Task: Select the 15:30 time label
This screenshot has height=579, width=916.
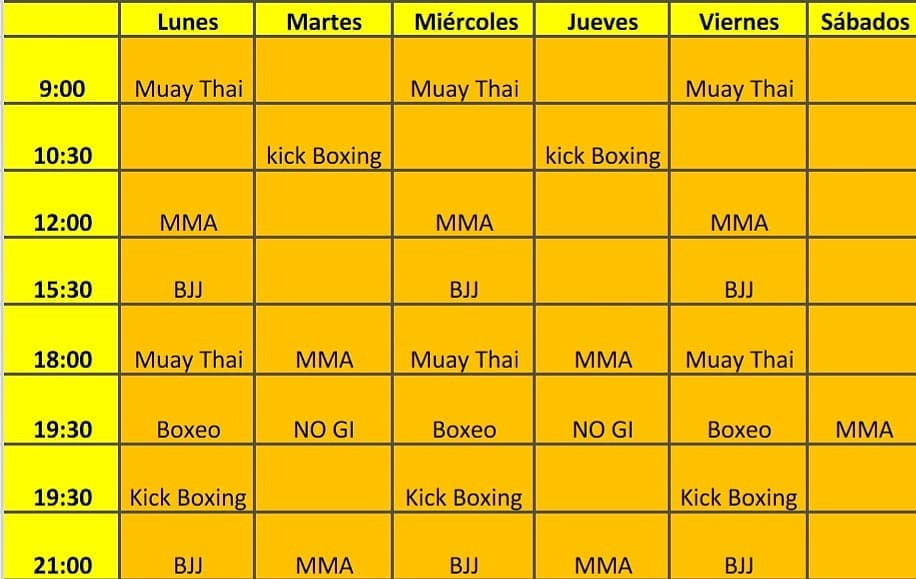Action: [x=62, y=291]
